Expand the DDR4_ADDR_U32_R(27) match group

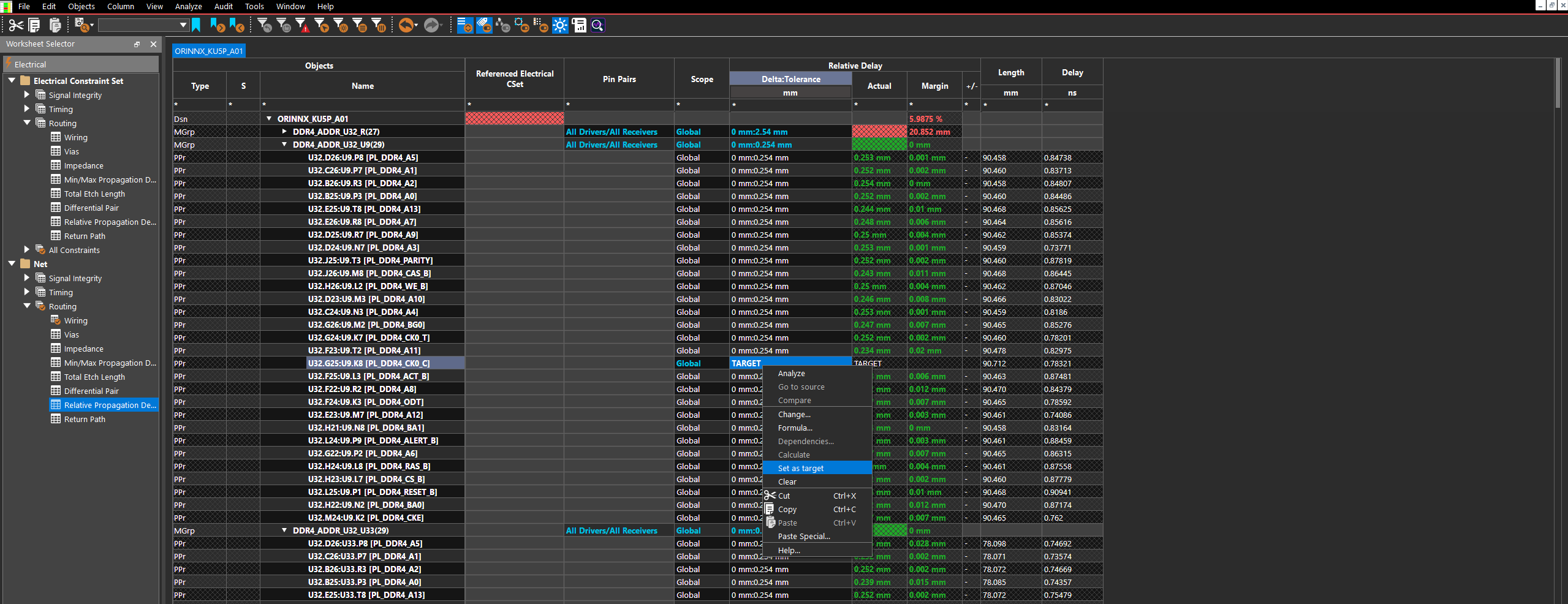point(284,131)
